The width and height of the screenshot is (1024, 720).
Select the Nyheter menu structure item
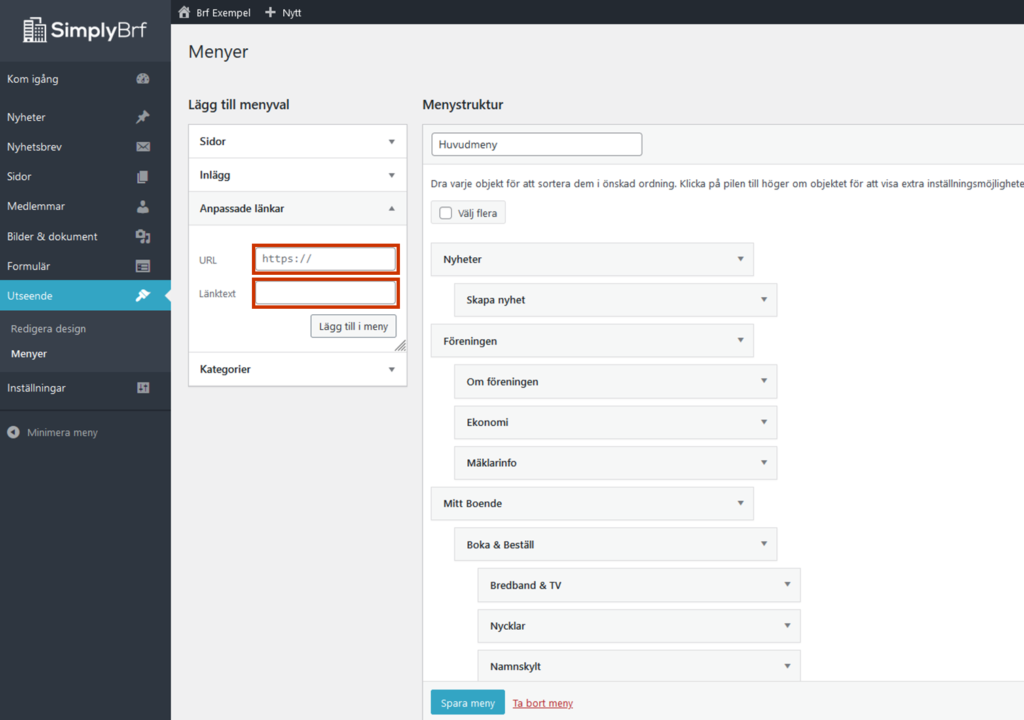pyautogui.click(x=592, y=259)
